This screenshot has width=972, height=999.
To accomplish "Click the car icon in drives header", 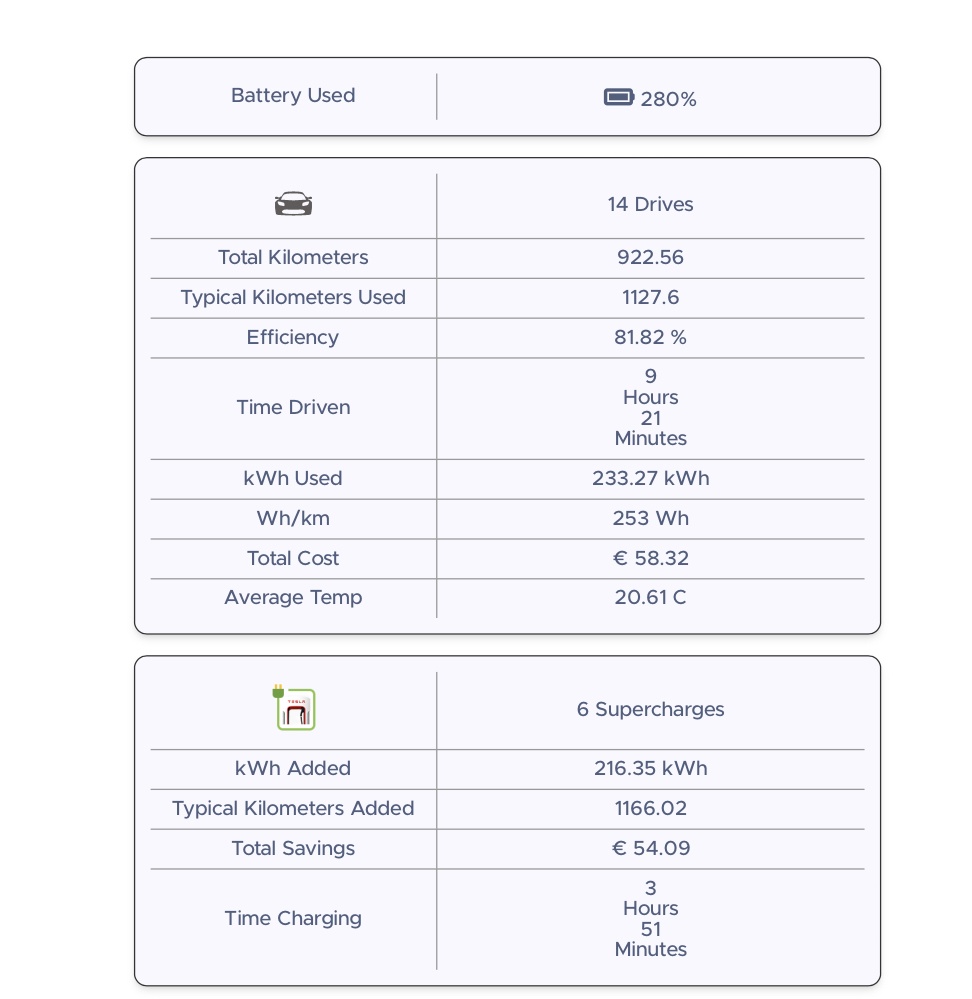I will tap(293, 205).
